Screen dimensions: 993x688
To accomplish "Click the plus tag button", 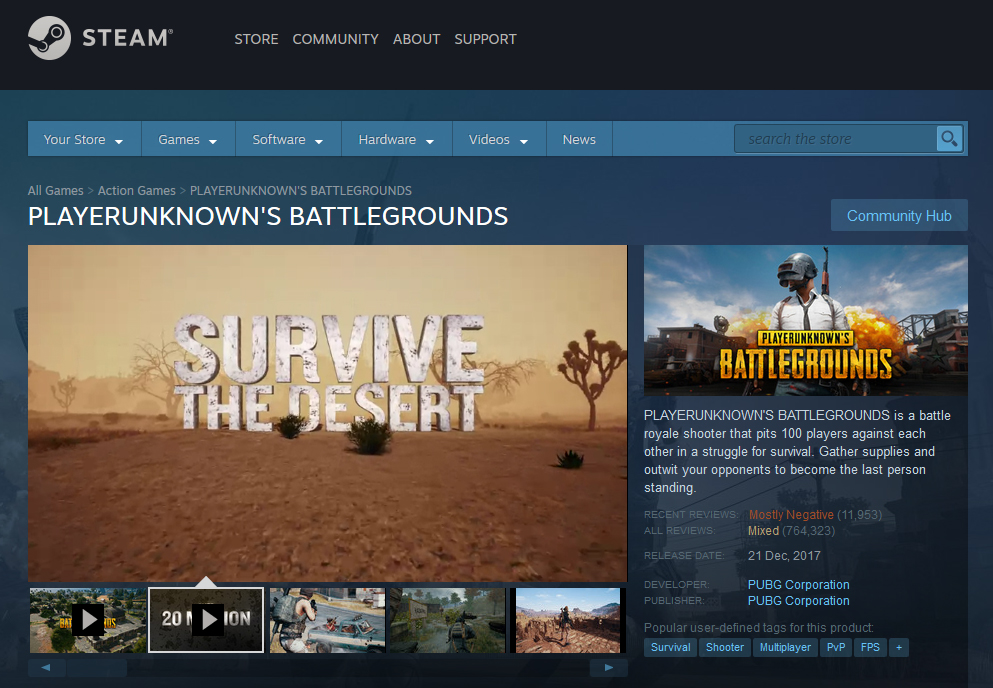I will coord(899,647).
